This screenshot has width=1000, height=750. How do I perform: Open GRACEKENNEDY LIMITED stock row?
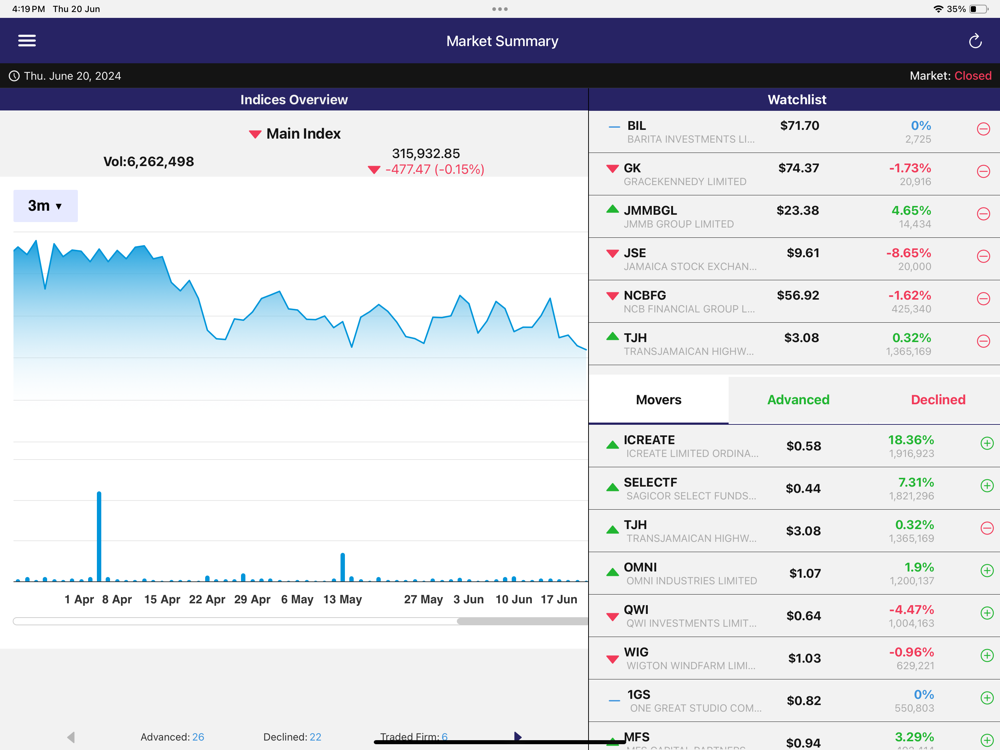coord(794,174)
